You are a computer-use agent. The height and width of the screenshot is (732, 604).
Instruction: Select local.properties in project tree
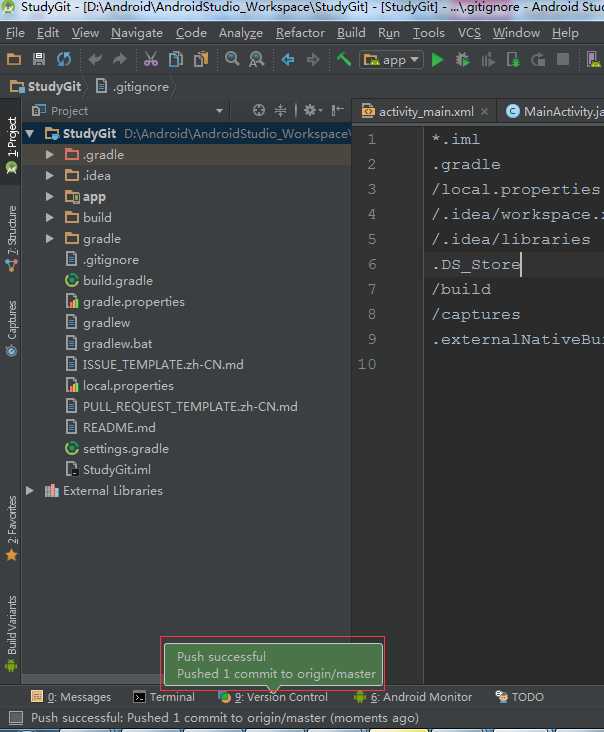coord(128,386)
